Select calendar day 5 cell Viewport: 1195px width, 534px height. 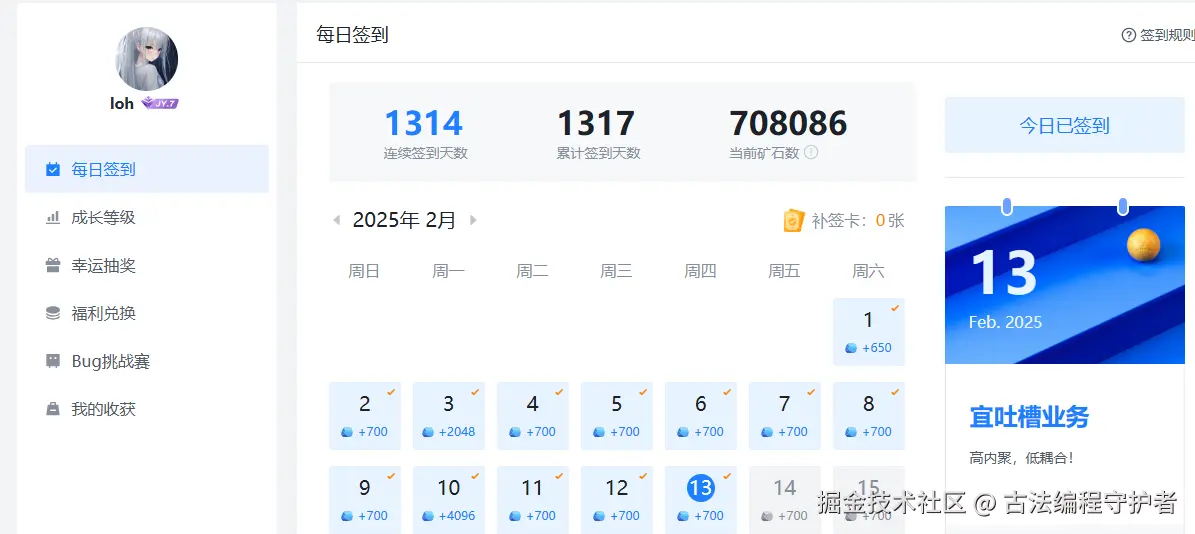(617, 416)
